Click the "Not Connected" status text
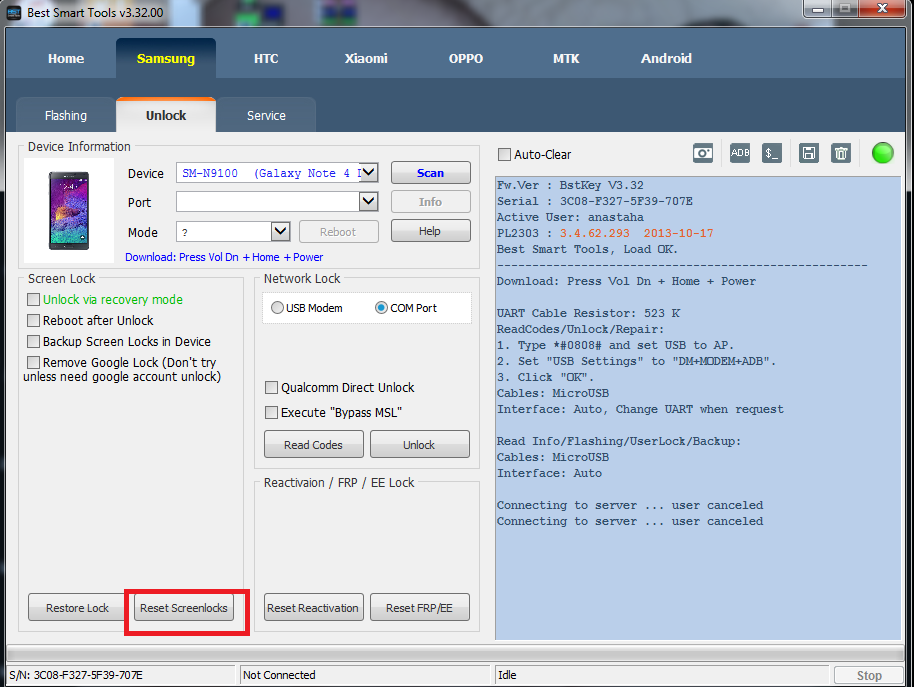Viewport: 914px width, 687px height. [x=279, y=675]
